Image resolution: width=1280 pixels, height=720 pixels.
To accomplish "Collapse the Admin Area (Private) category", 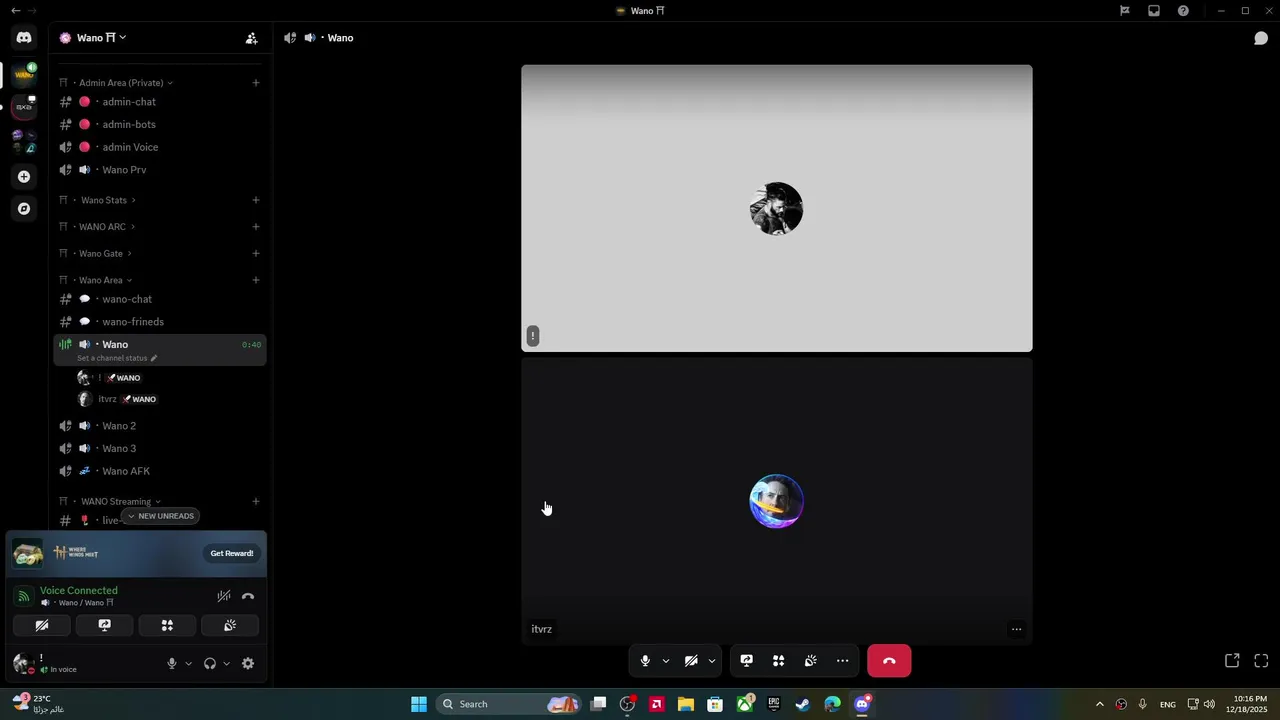I will (122, 83).
